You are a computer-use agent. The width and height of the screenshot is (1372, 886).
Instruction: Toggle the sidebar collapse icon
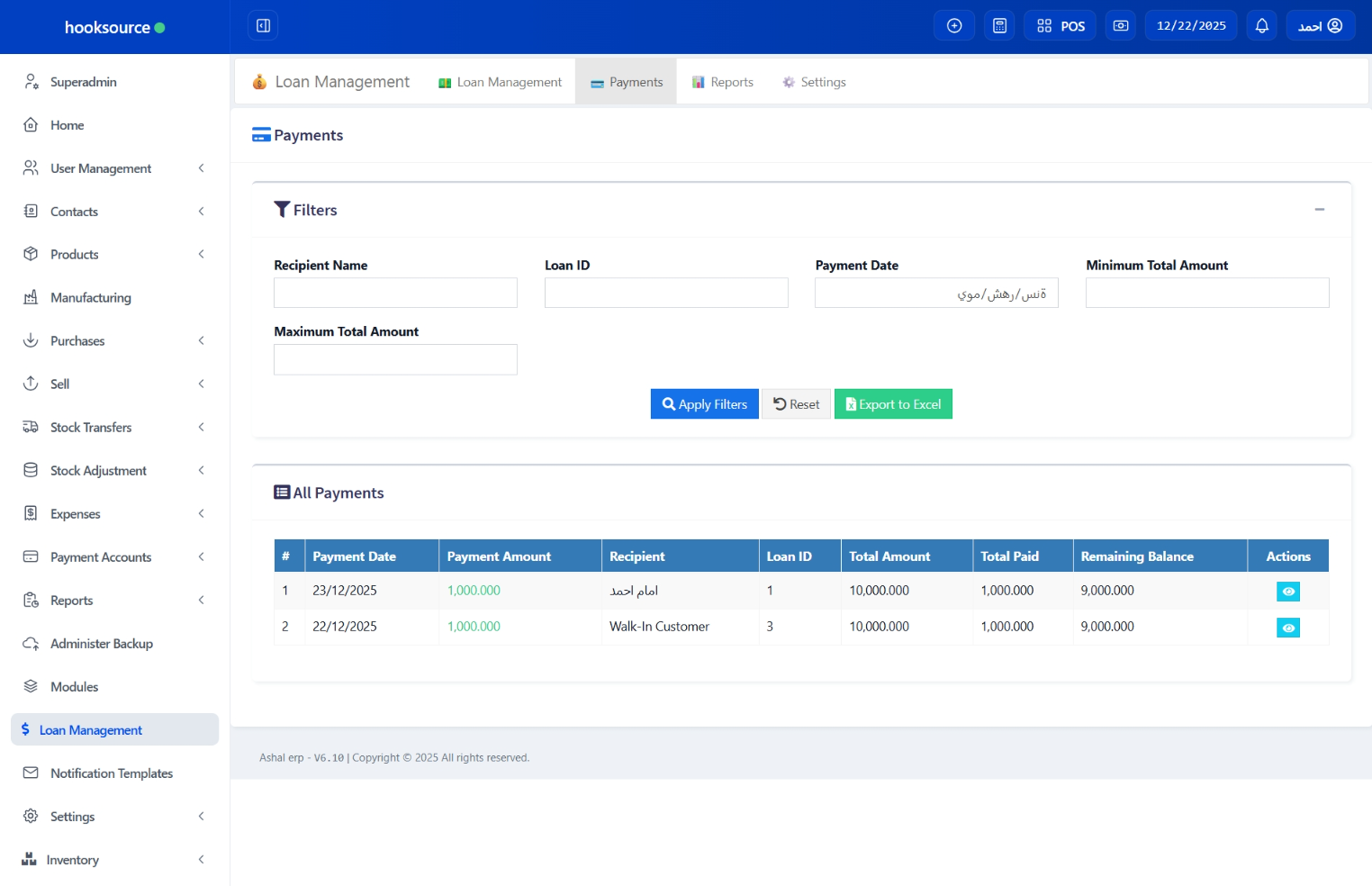[263, 26]
